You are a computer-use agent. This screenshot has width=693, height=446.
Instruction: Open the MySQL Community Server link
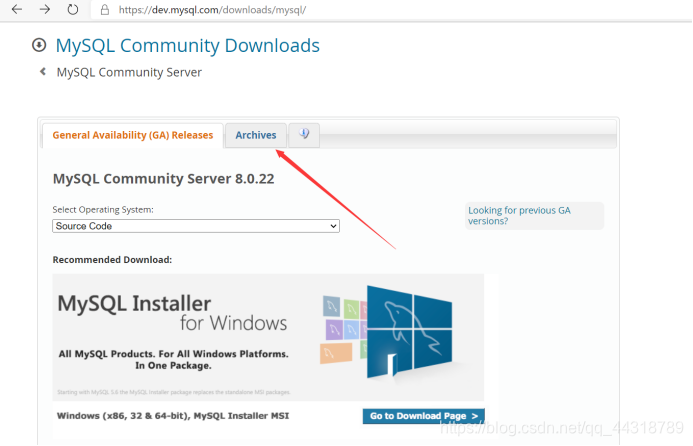point(129,72)
